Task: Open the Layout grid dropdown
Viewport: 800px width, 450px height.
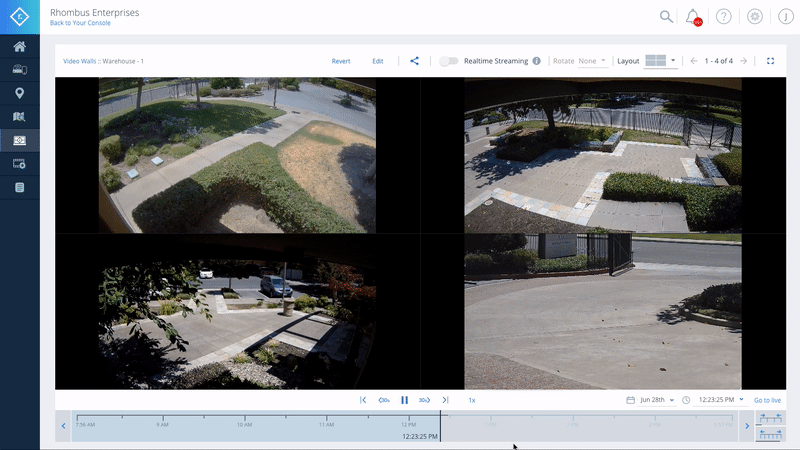Action: coord(660,61)
